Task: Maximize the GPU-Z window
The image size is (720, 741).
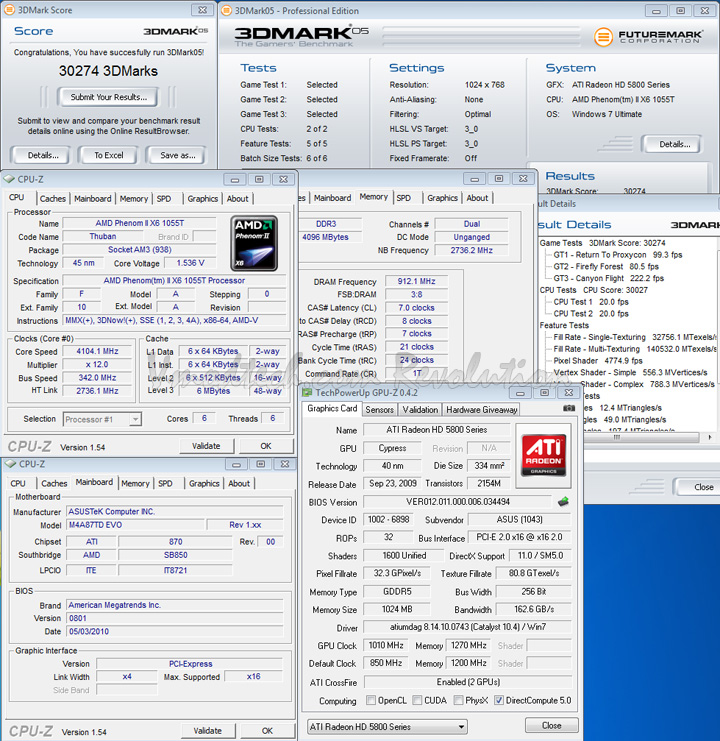Action: coord(544,393)
